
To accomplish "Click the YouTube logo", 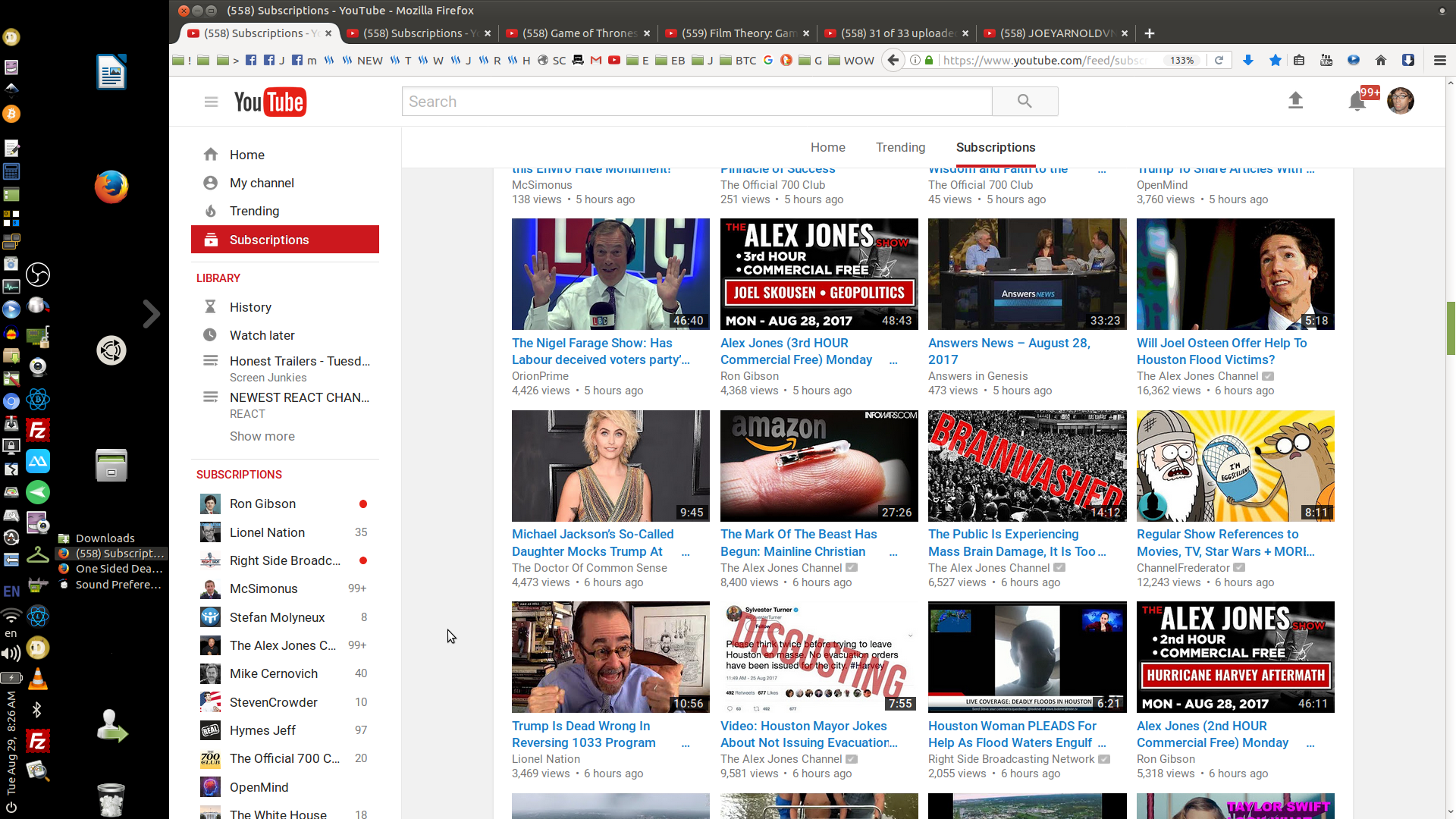I will coord(270,102).
